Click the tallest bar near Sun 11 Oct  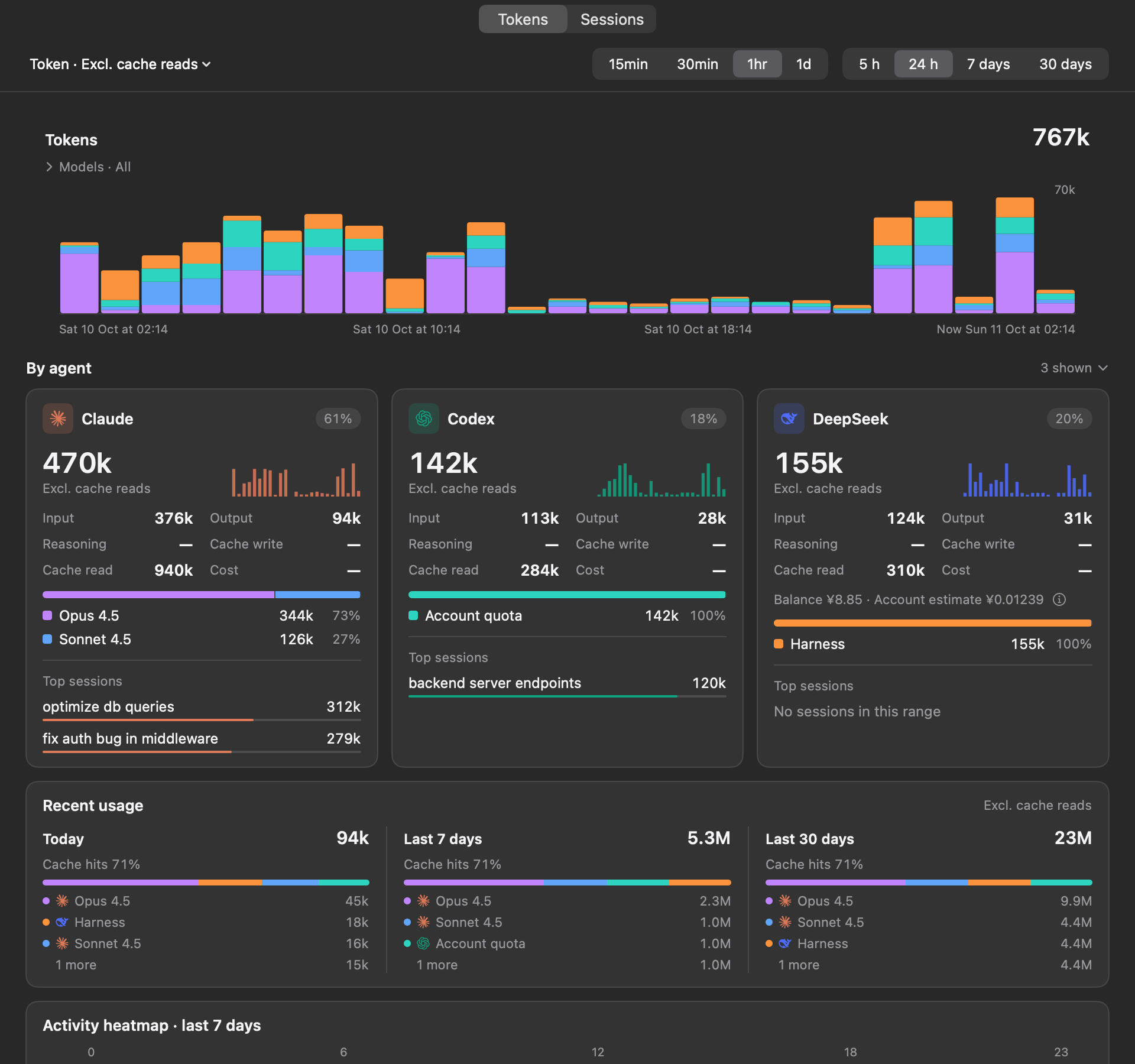pyautogui.click(x=1014, y=255)
